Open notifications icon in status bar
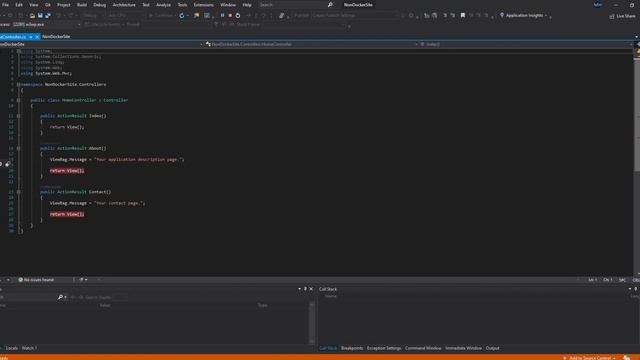Image resolution: width=640 pixels, height=360 pixels. pyautogui.click(x=627, y=358)
